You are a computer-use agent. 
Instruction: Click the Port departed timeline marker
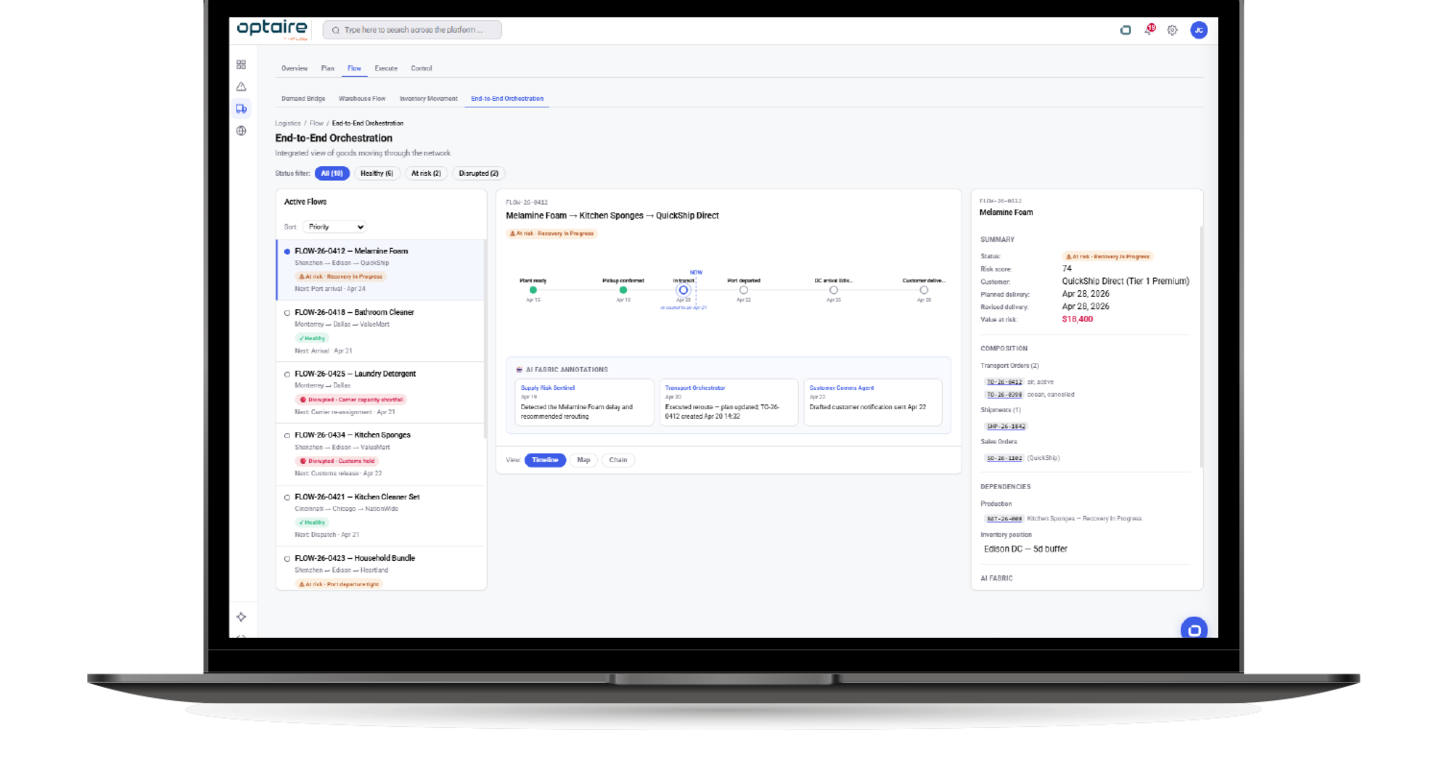pyautogui.click(x=744, y=290)
